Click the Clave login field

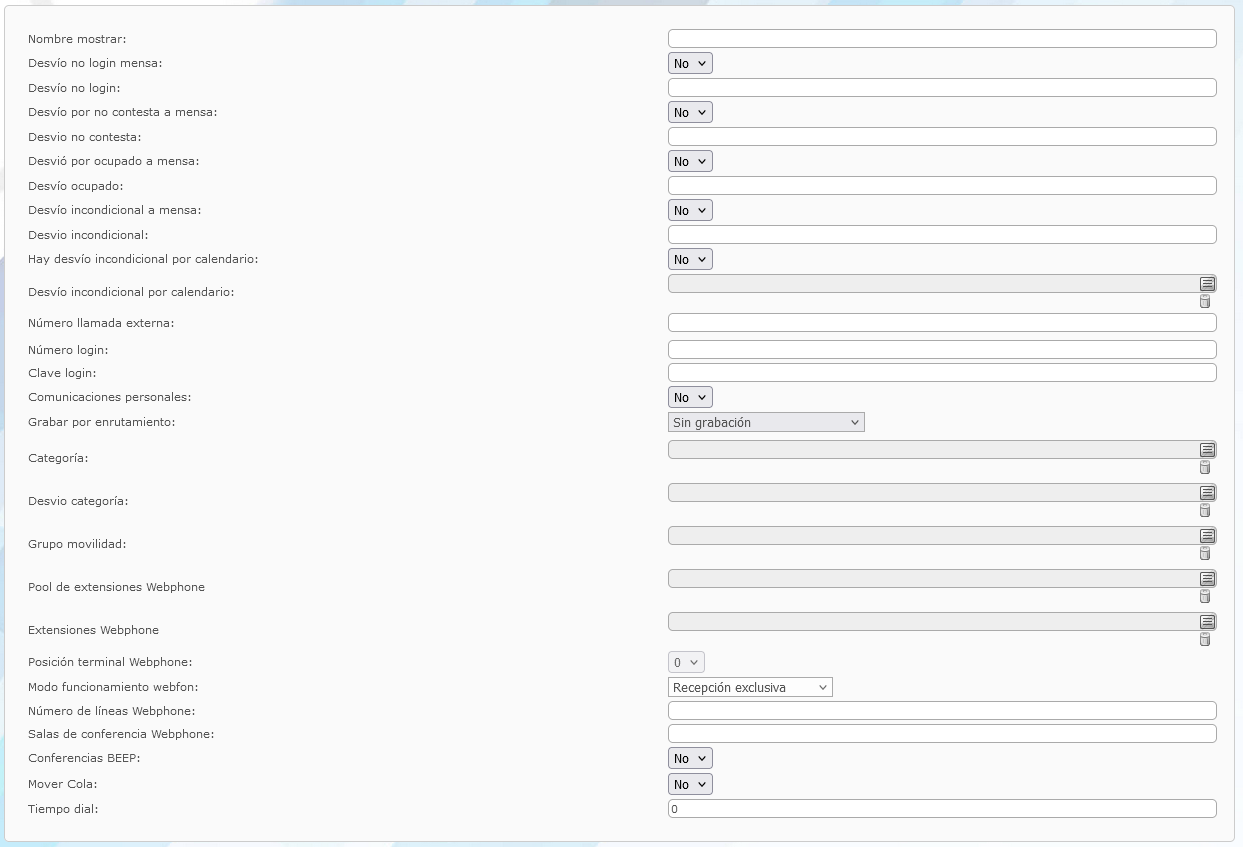point(942,373)
